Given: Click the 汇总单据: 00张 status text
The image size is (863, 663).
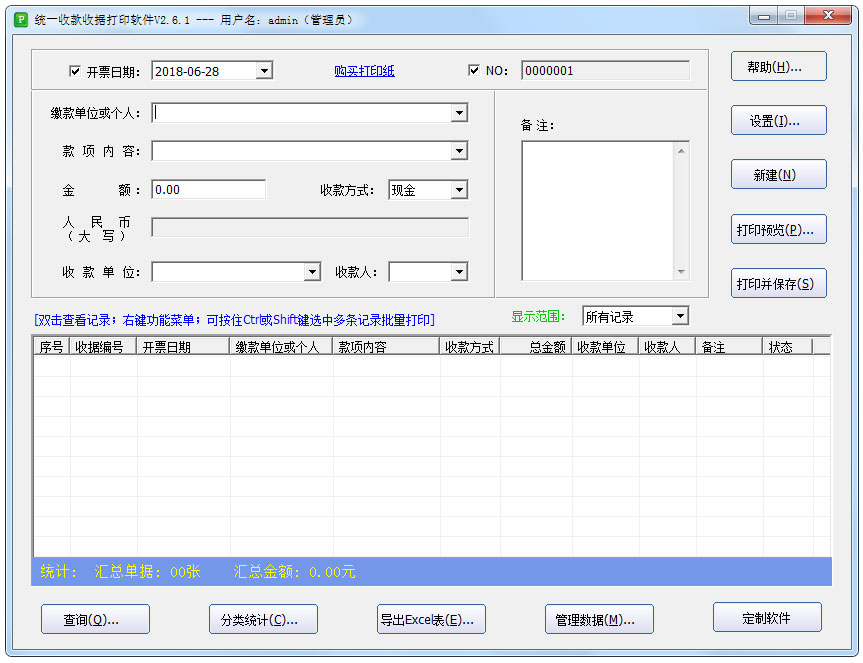Looking at the screenshot, I should click(148, 572).
